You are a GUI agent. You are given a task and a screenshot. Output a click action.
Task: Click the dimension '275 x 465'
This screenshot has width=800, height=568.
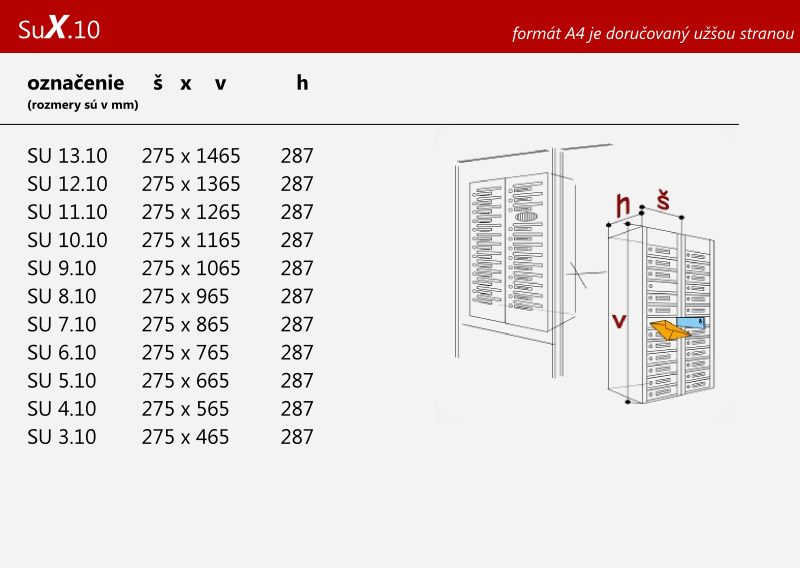tap(185, 436)
